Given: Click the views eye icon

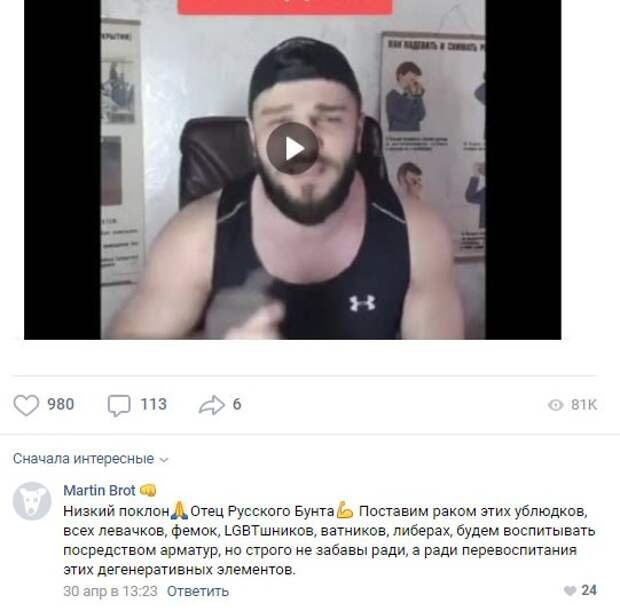Looking at the screenshot, I should coord(556,405).
